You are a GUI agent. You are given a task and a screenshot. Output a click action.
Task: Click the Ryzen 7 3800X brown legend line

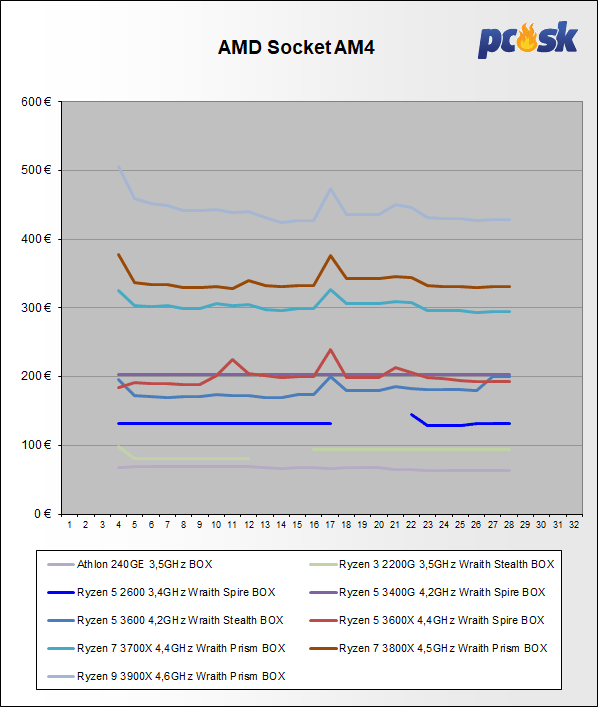(x=323, y=648)
